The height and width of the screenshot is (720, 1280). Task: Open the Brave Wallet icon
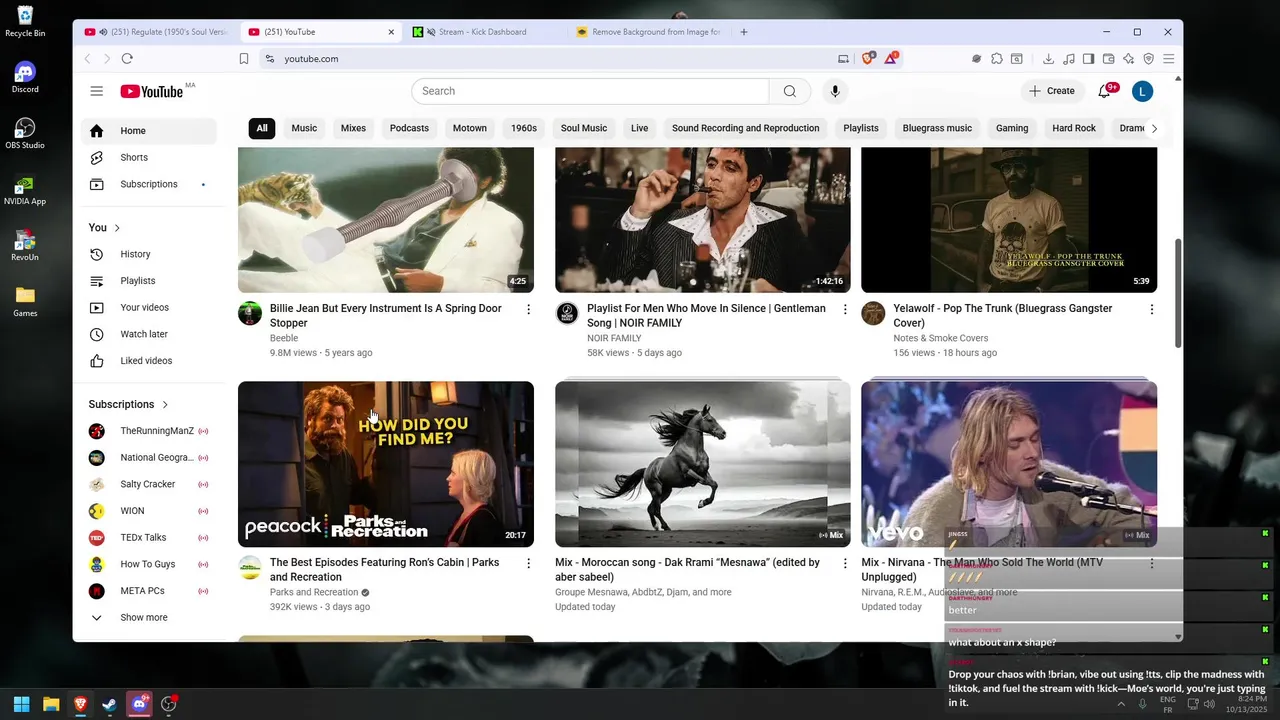[x=1109, y=59]
